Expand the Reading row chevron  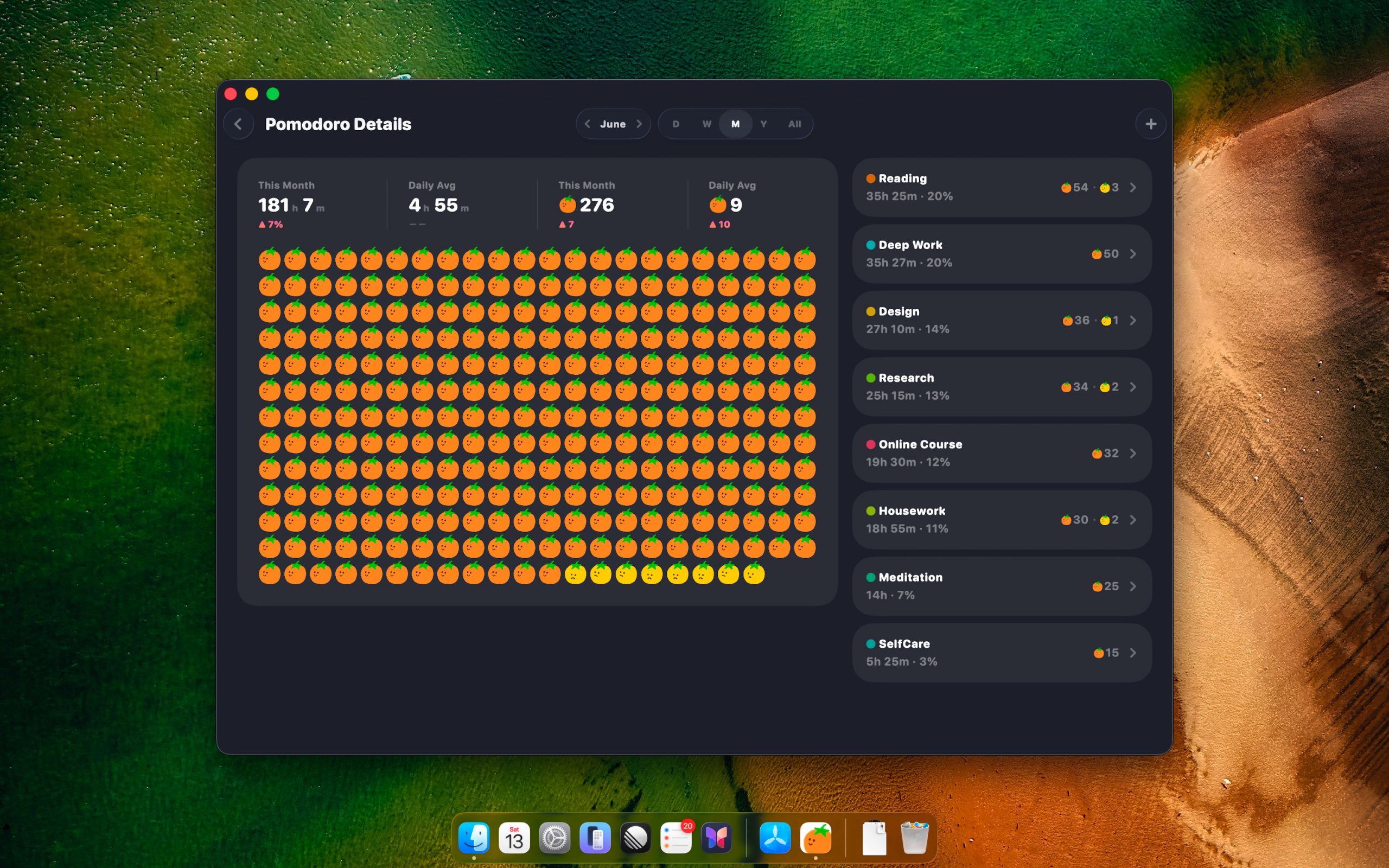click(1133, 187)
